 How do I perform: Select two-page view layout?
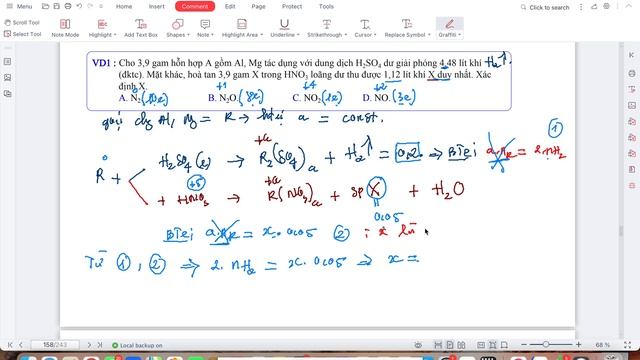point(461,345)
